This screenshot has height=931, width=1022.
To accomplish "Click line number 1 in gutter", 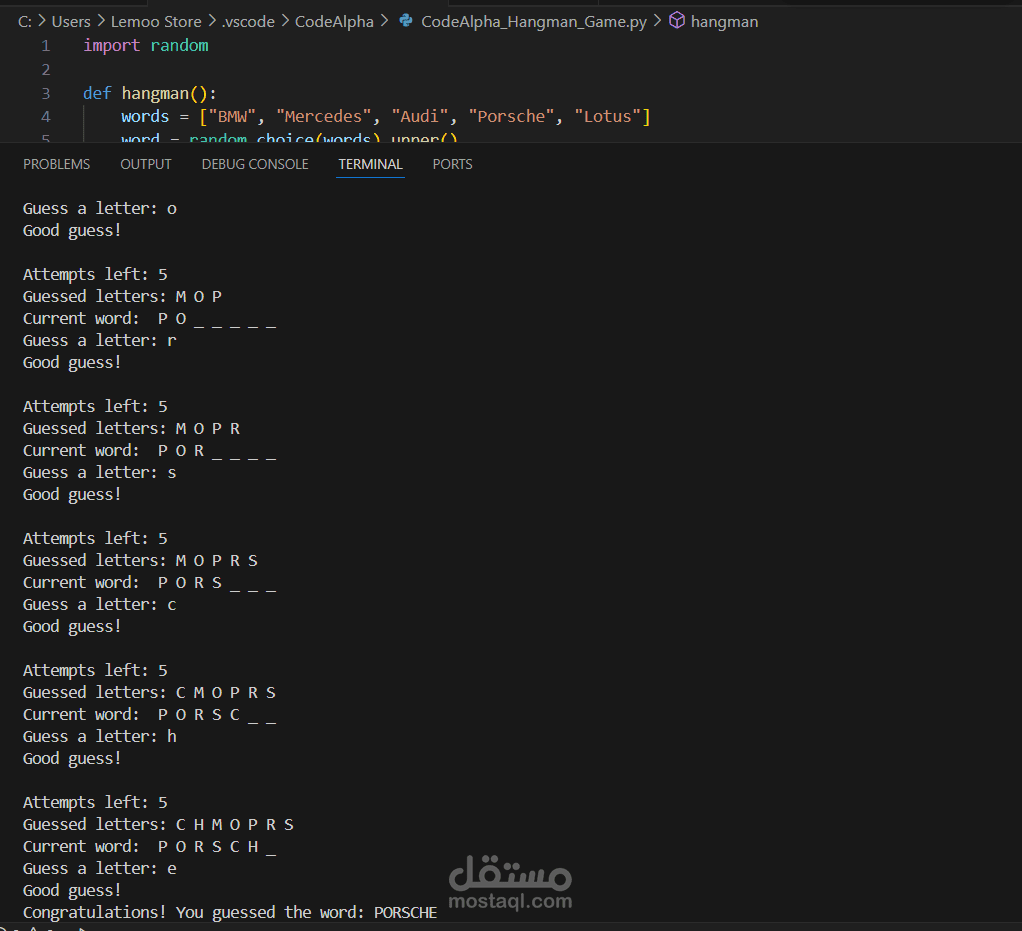I will pyautogui.click(x=46, y=46).
